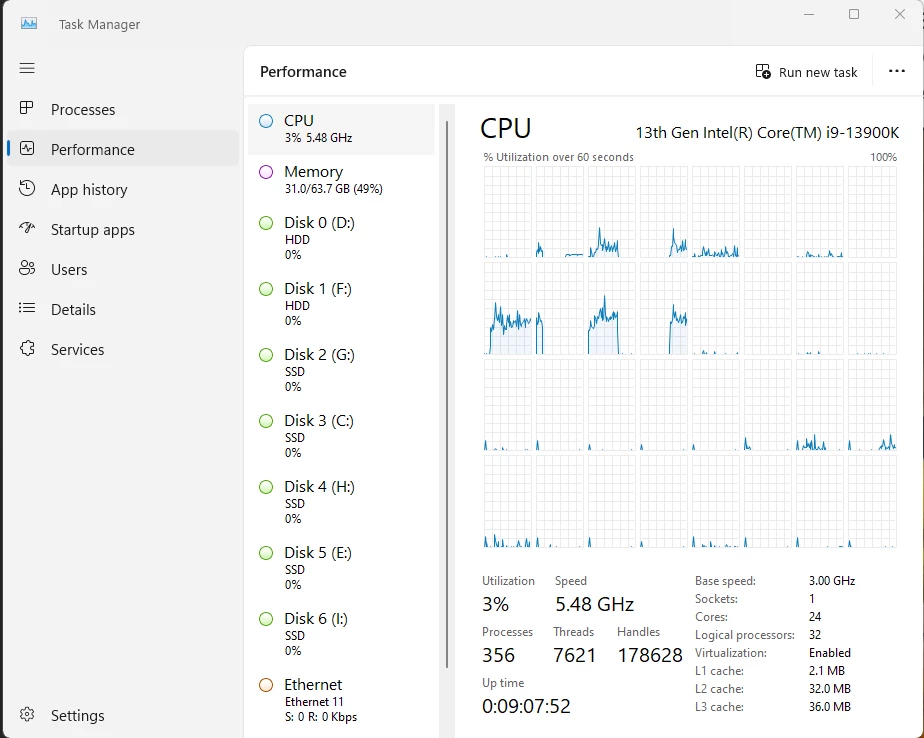Open the hamburger navigation menu
Image resolution: width=924 pixels, height=738 pixels.
tap(27, 68)
